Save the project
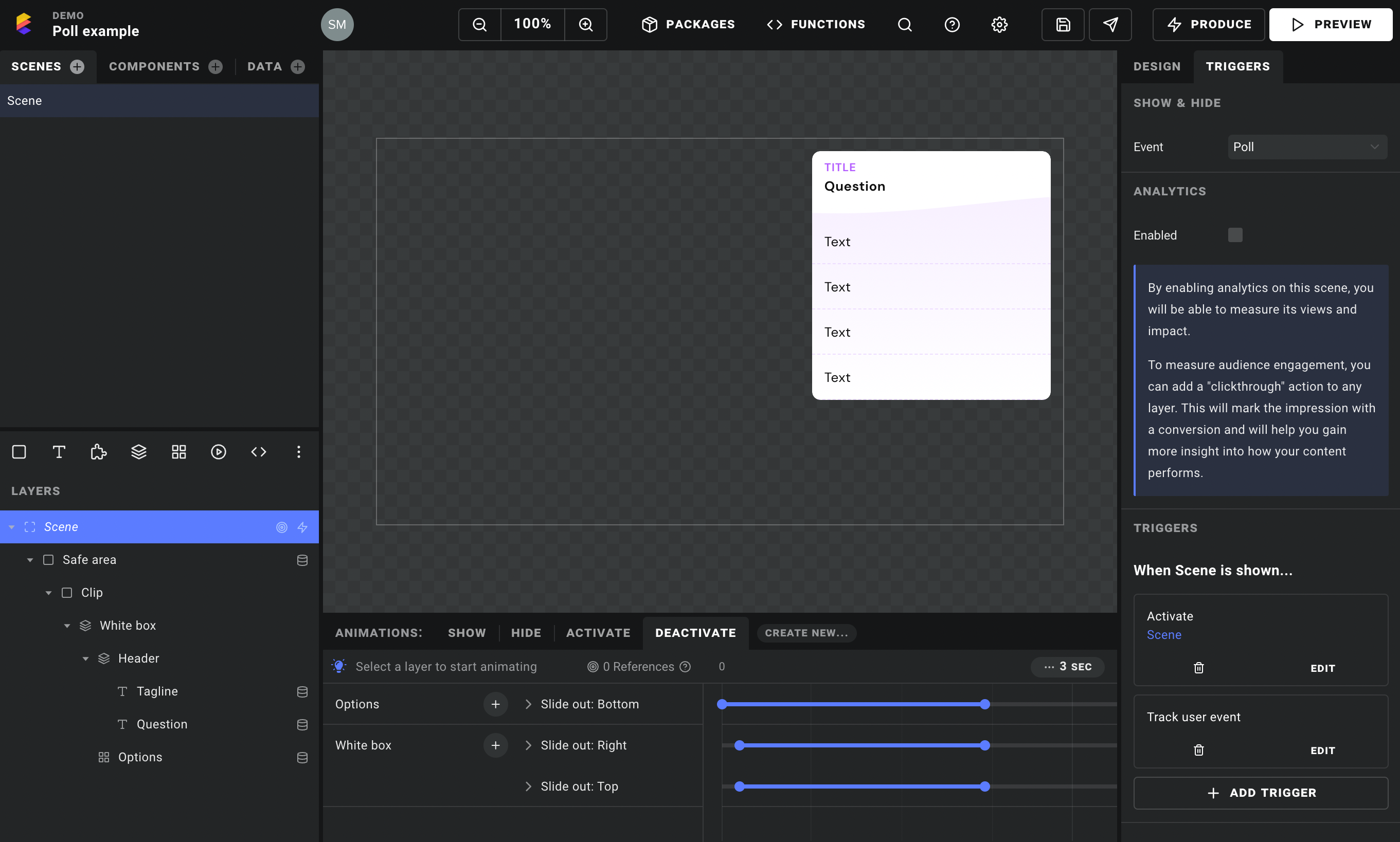This screenshot has width=1400, height=842. 1063,24
